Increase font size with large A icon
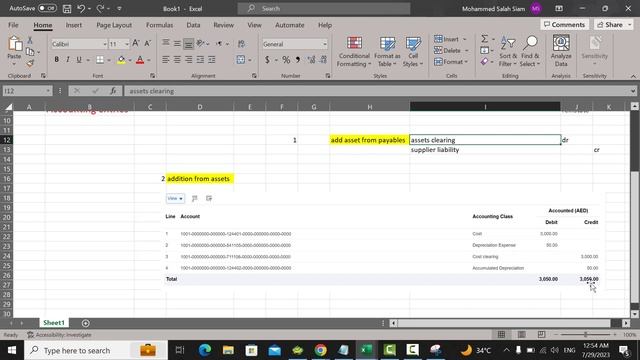Image resolution: width=640 pixels, height=360 pixels. pos(136,43)
